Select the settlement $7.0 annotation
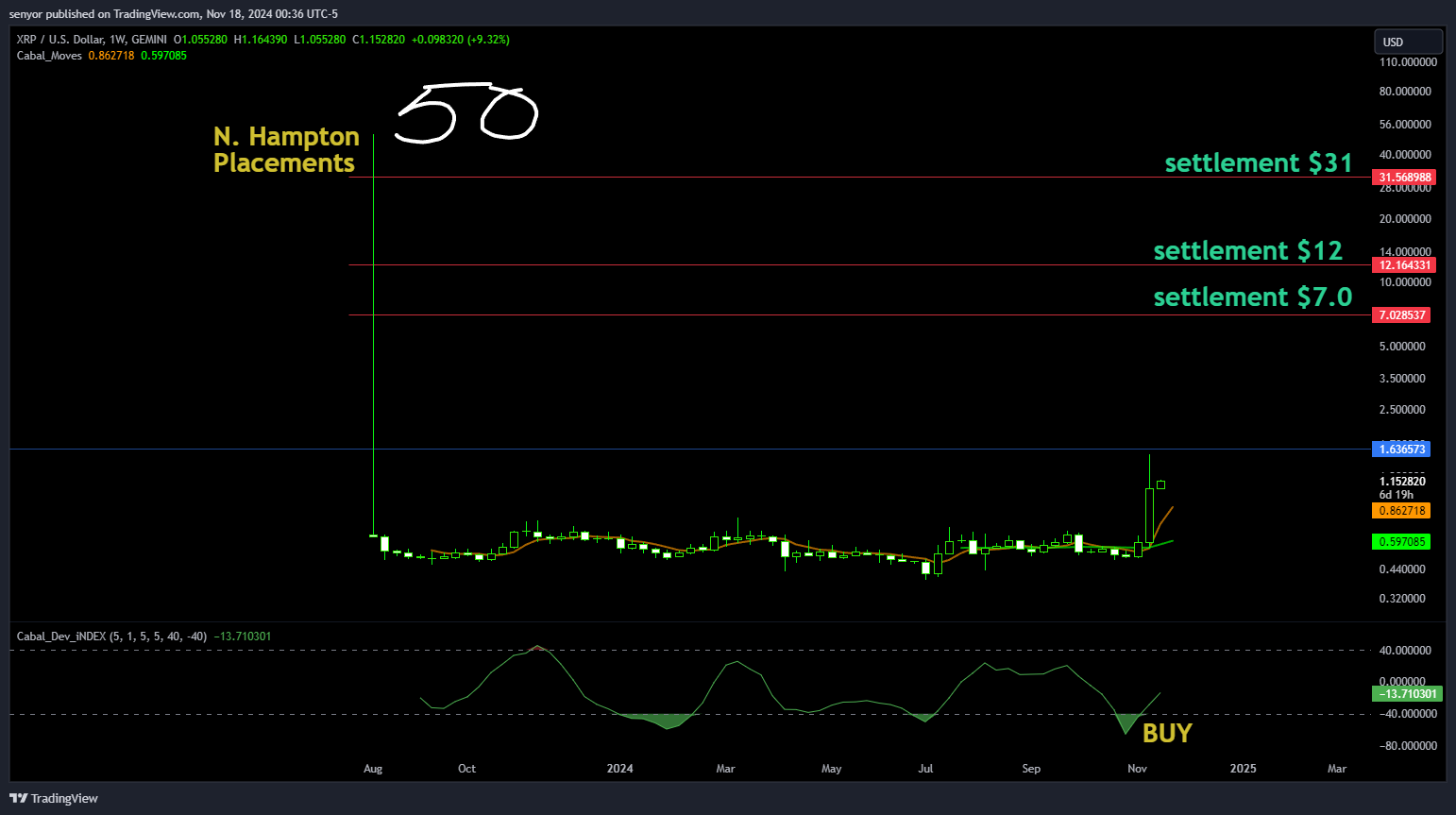 pos(1253,297)
